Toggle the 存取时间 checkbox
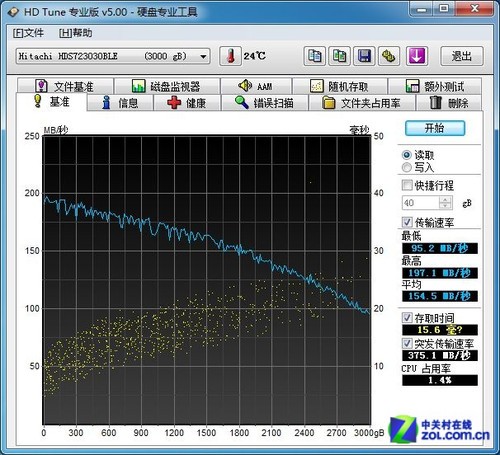The image size is (500, 455). coord(407,318)
